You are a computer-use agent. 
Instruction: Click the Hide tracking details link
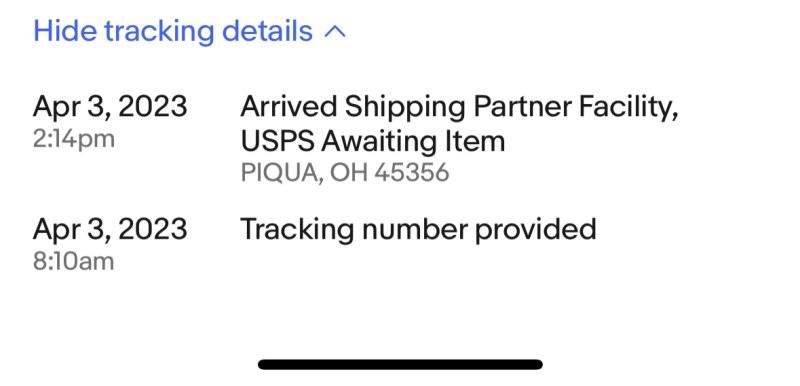coord(189,31)
